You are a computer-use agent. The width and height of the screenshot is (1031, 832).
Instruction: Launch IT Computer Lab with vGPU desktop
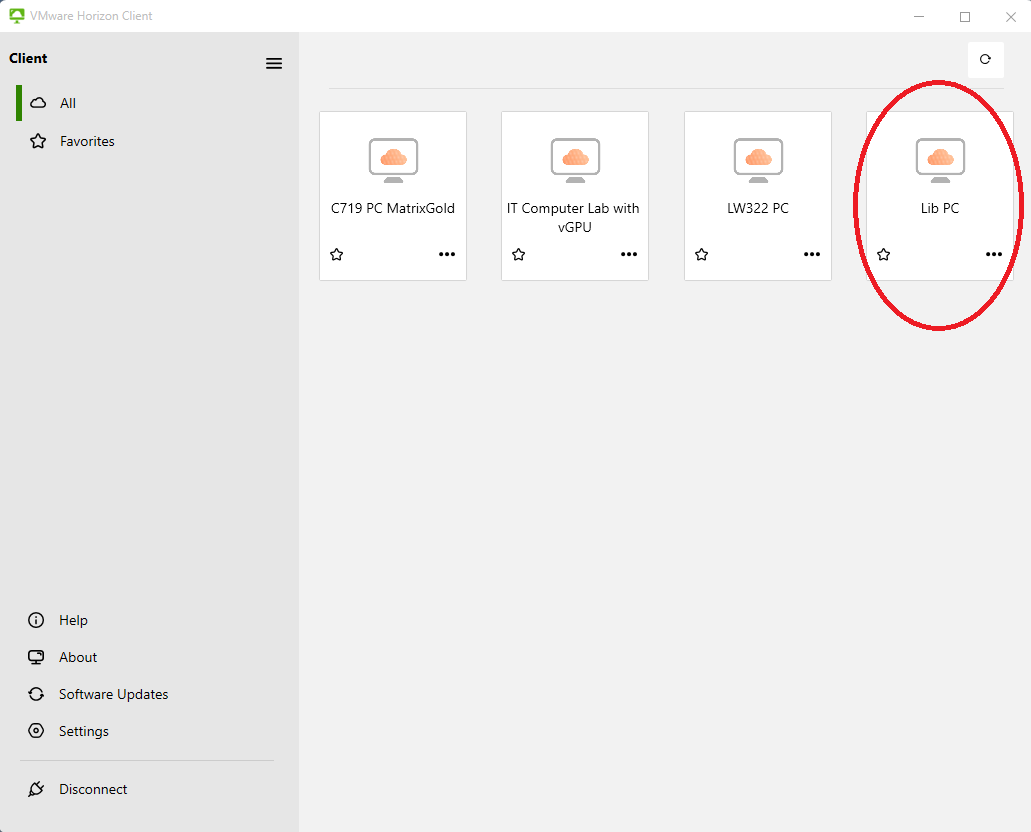(x=575, y=195)
